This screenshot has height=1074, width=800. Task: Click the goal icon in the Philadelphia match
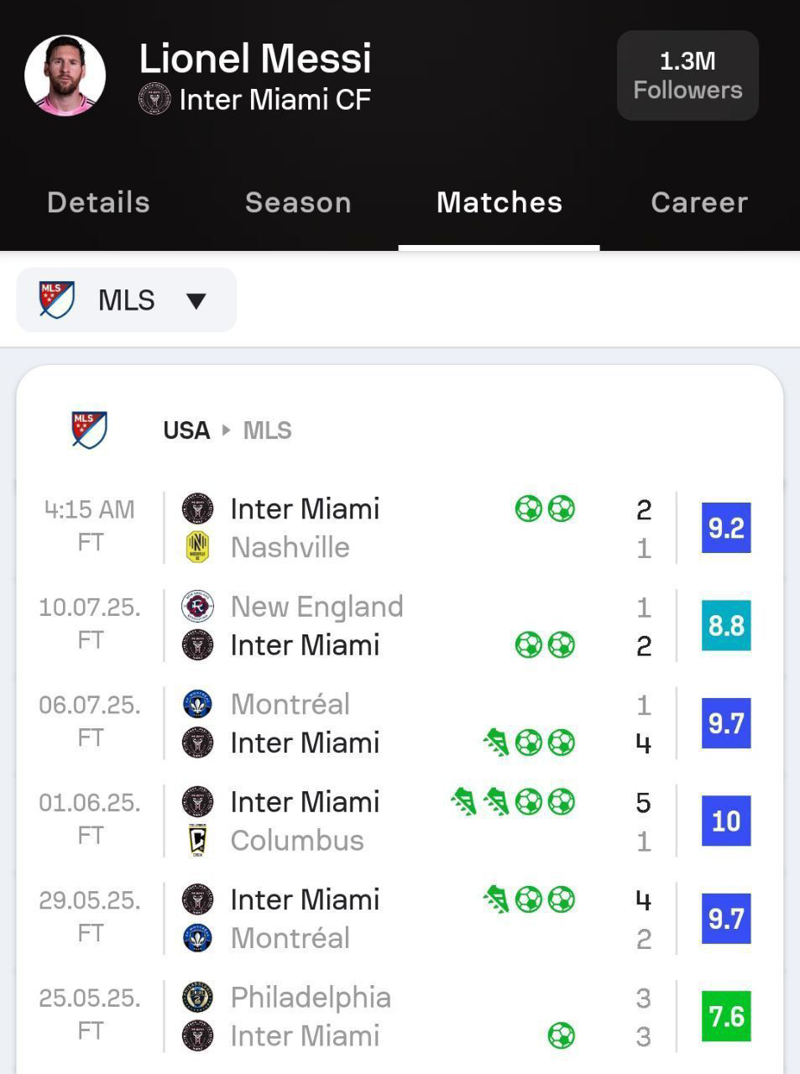pyautogui.click(x=561, y=1036)
